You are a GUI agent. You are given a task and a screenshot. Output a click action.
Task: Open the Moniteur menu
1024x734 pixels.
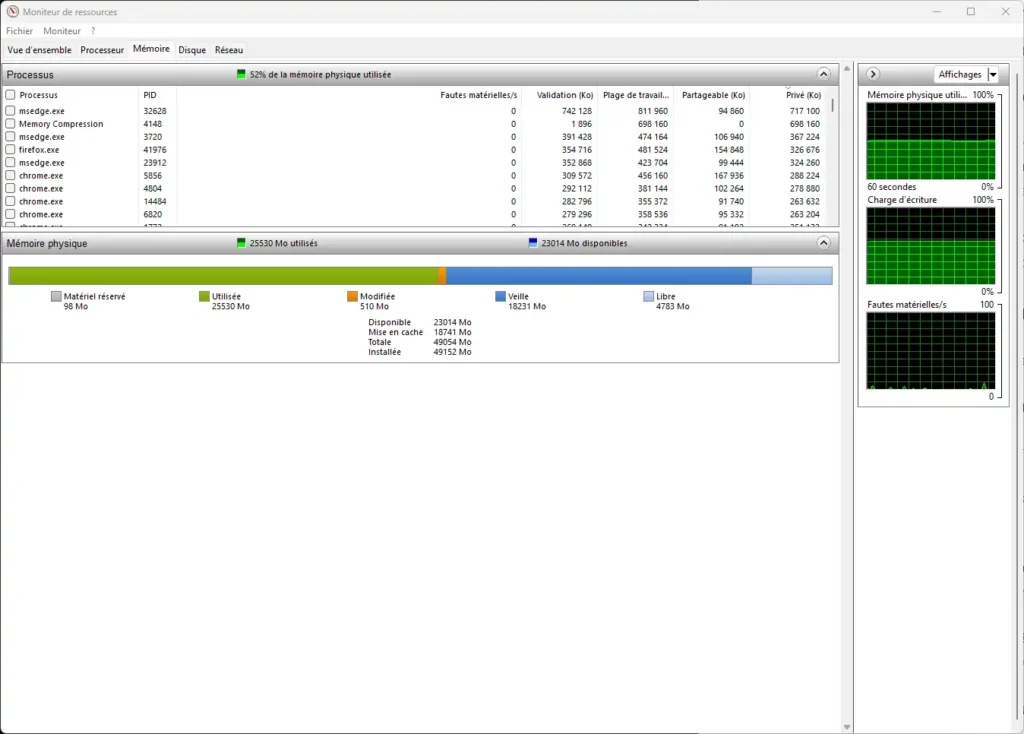click(x=62, y=31)
